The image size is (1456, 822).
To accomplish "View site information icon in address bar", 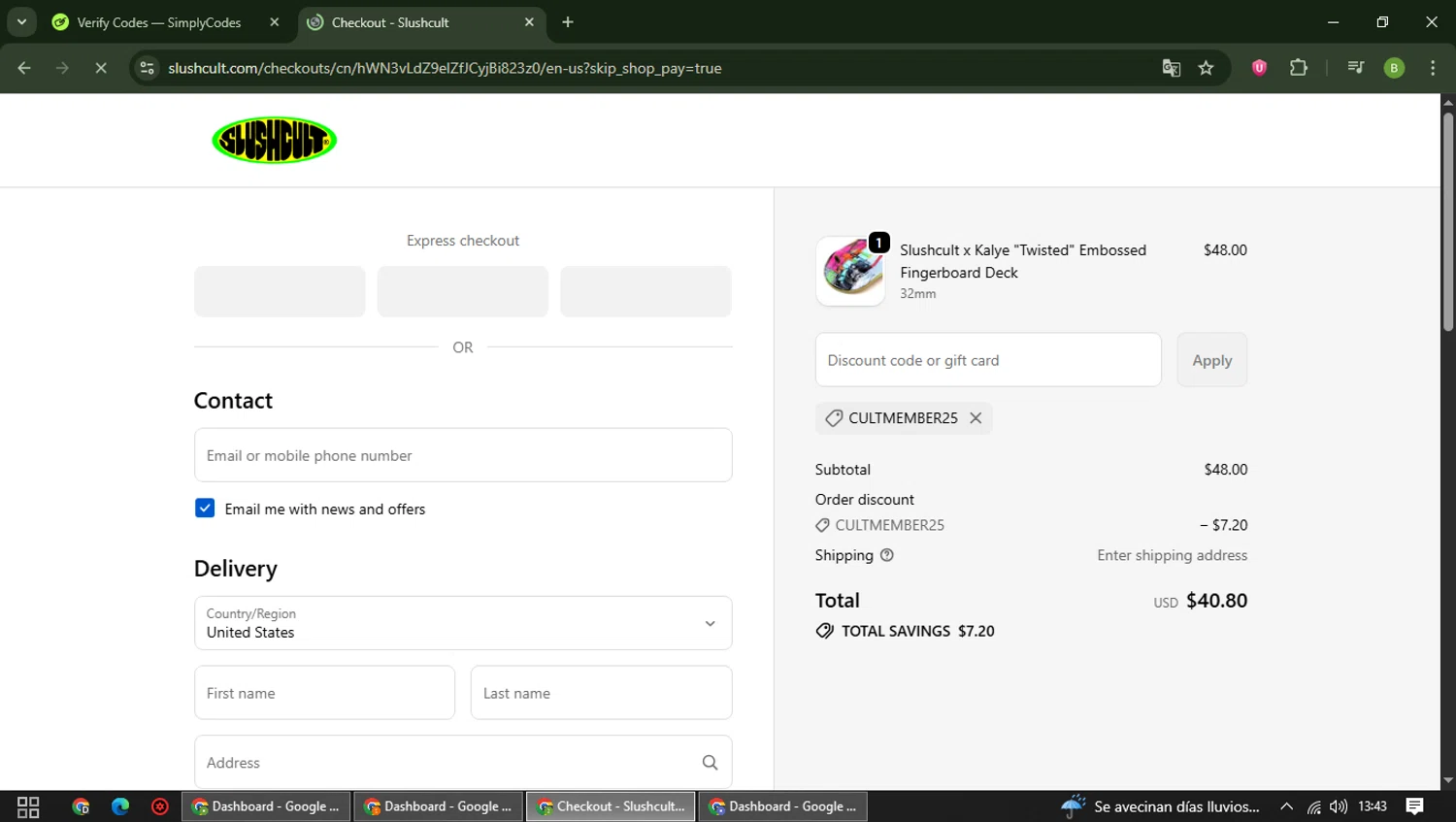I will tap(148, 68).
